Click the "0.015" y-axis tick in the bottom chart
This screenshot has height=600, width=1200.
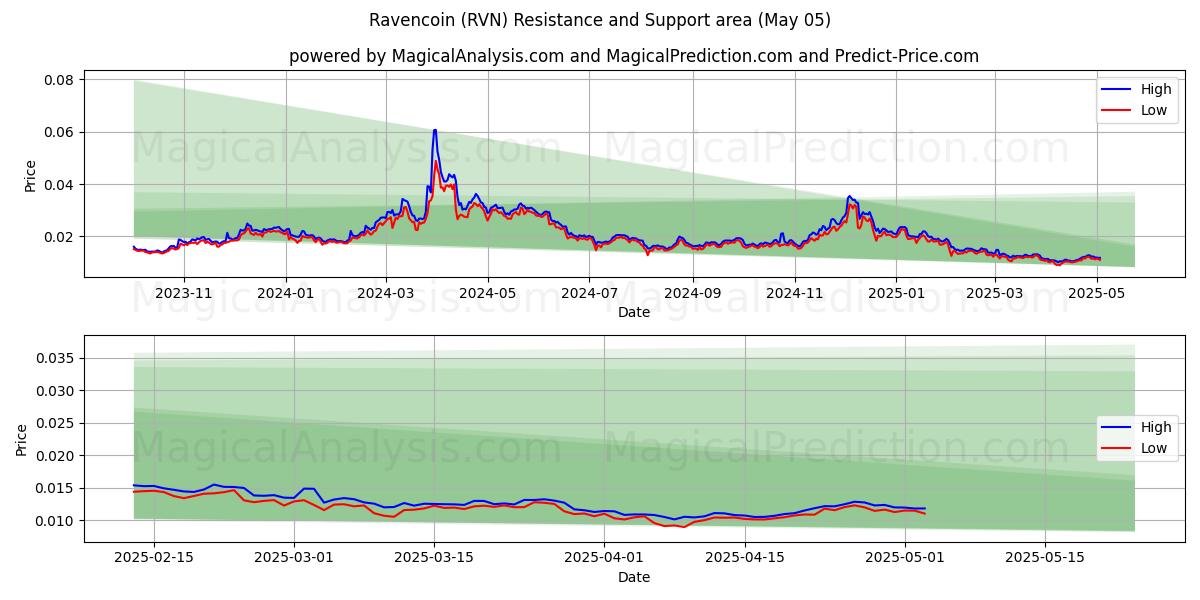click(56, 488)
